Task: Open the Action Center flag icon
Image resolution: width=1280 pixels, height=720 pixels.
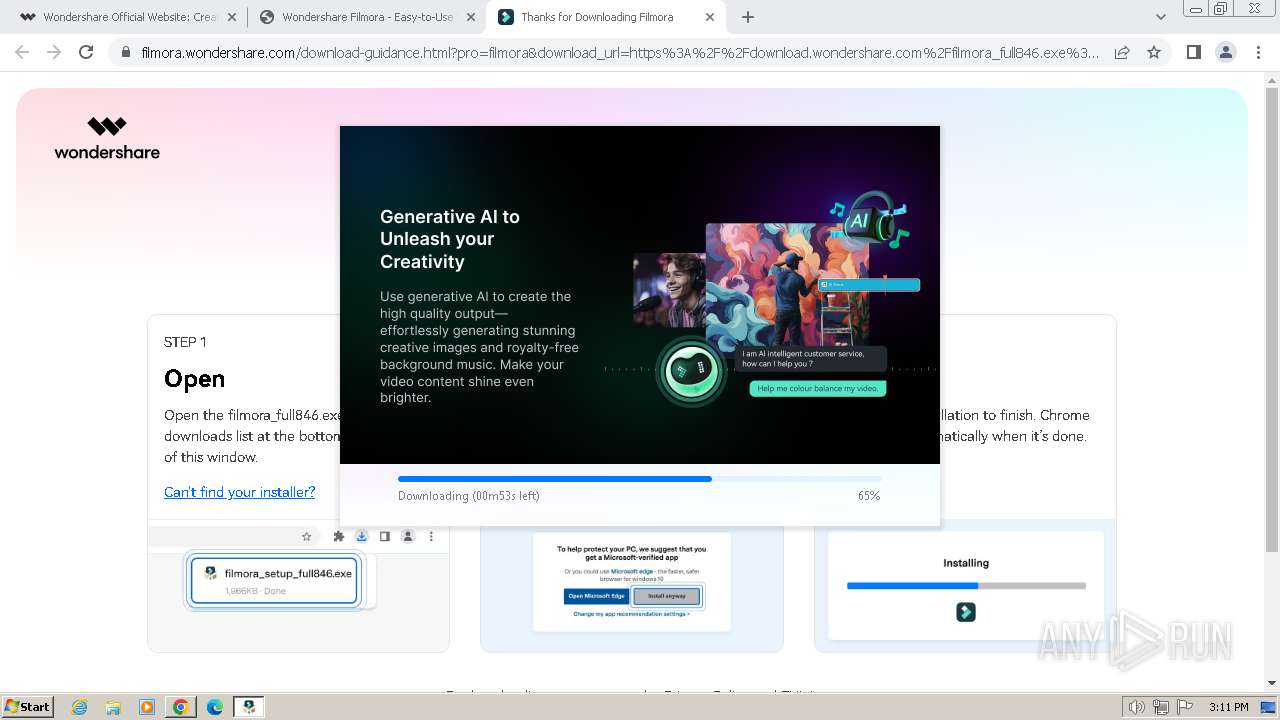Action: pyautogui.click(x=1185, y=707)
